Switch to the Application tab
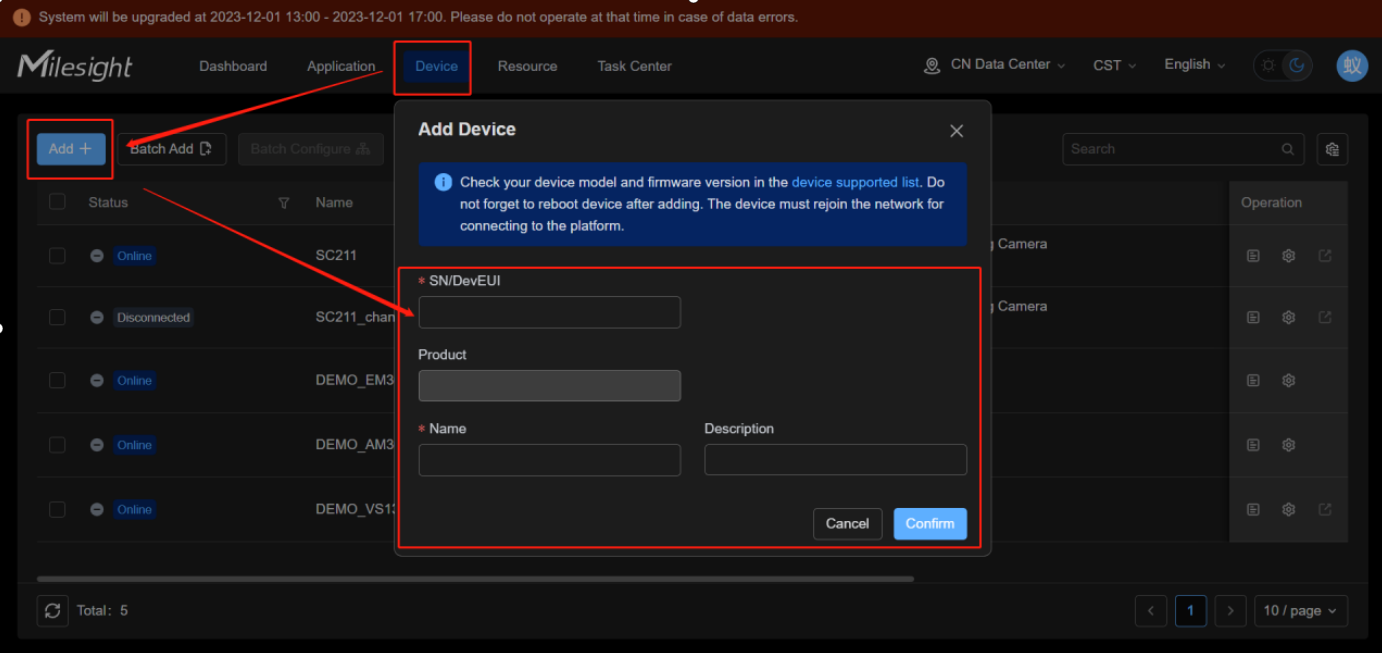This screenshot has width=1382, height=653. pos(341,66)
